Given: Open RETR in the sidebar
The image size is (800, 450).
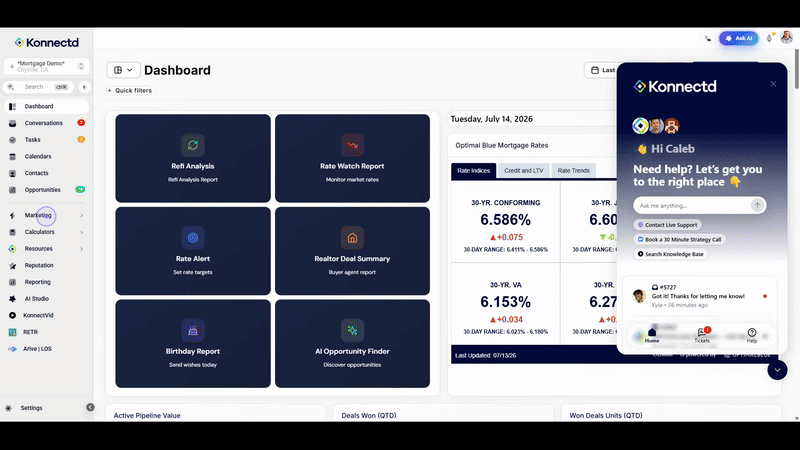Looking at the screenshot, I should [46, 332].
